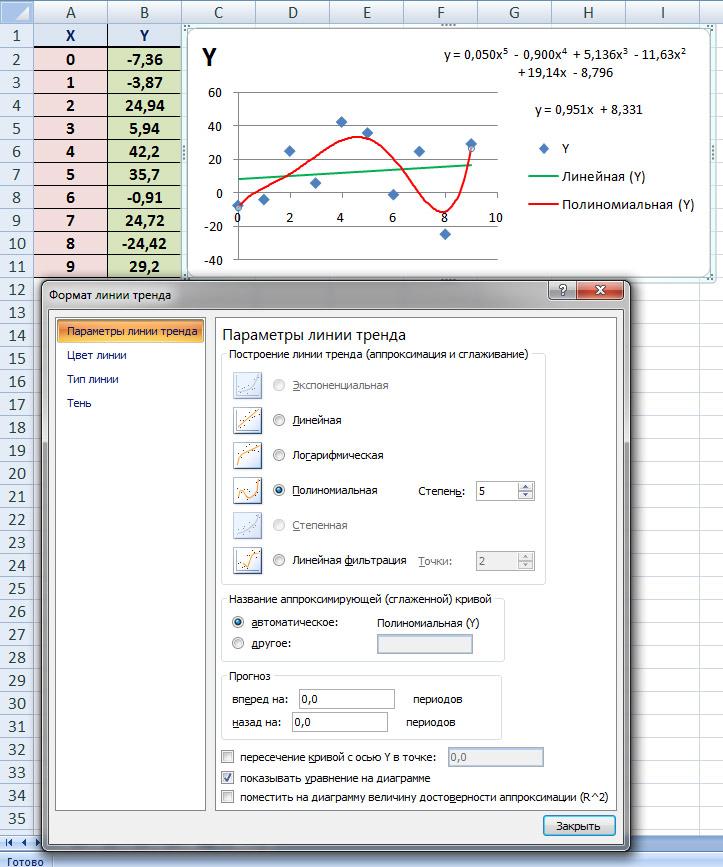Select the другое name option
This screenshot has width=723, height=867.
point(238,643)
